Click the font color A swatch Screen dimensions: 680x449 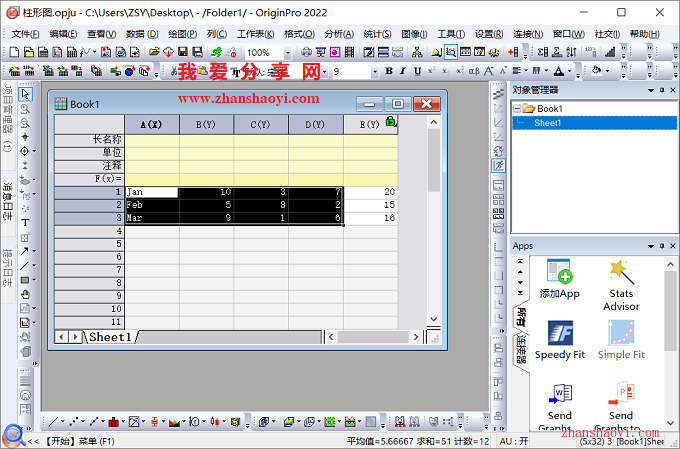pyautogui.click(x=559, y=71)
